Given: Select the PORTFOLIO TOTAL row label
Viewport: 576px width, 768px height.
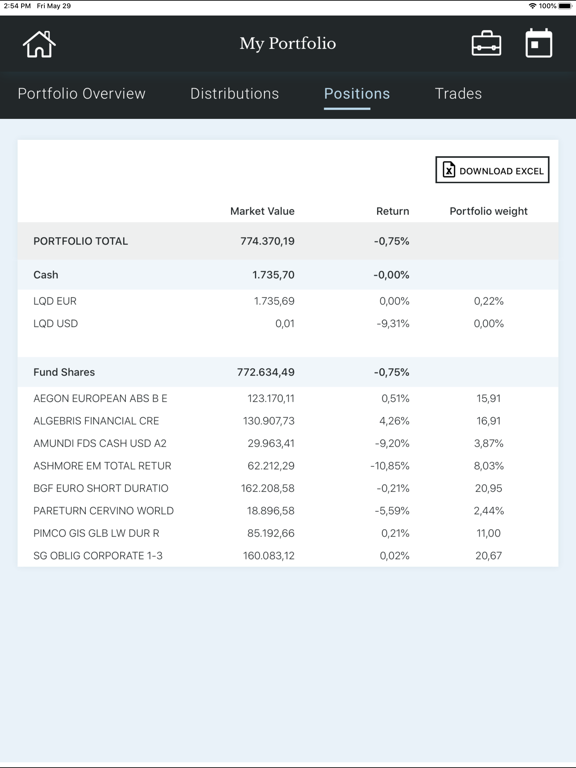Looking at the screenshot, I should click(80, 241).
